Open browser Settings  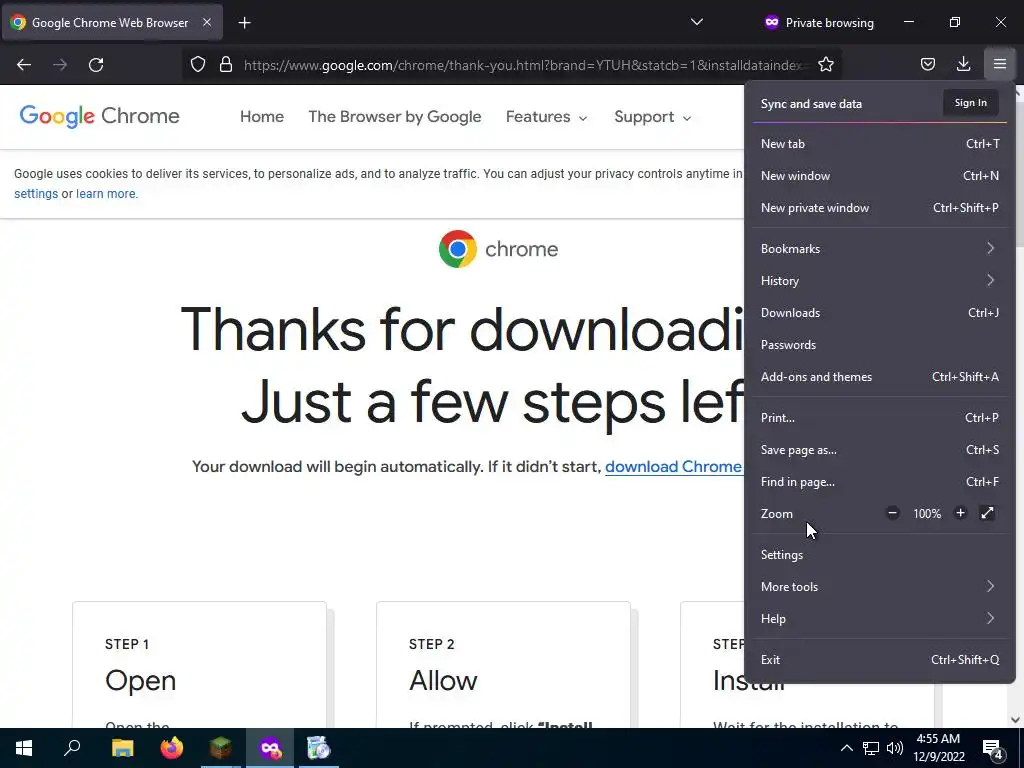(x=880, y=555)
